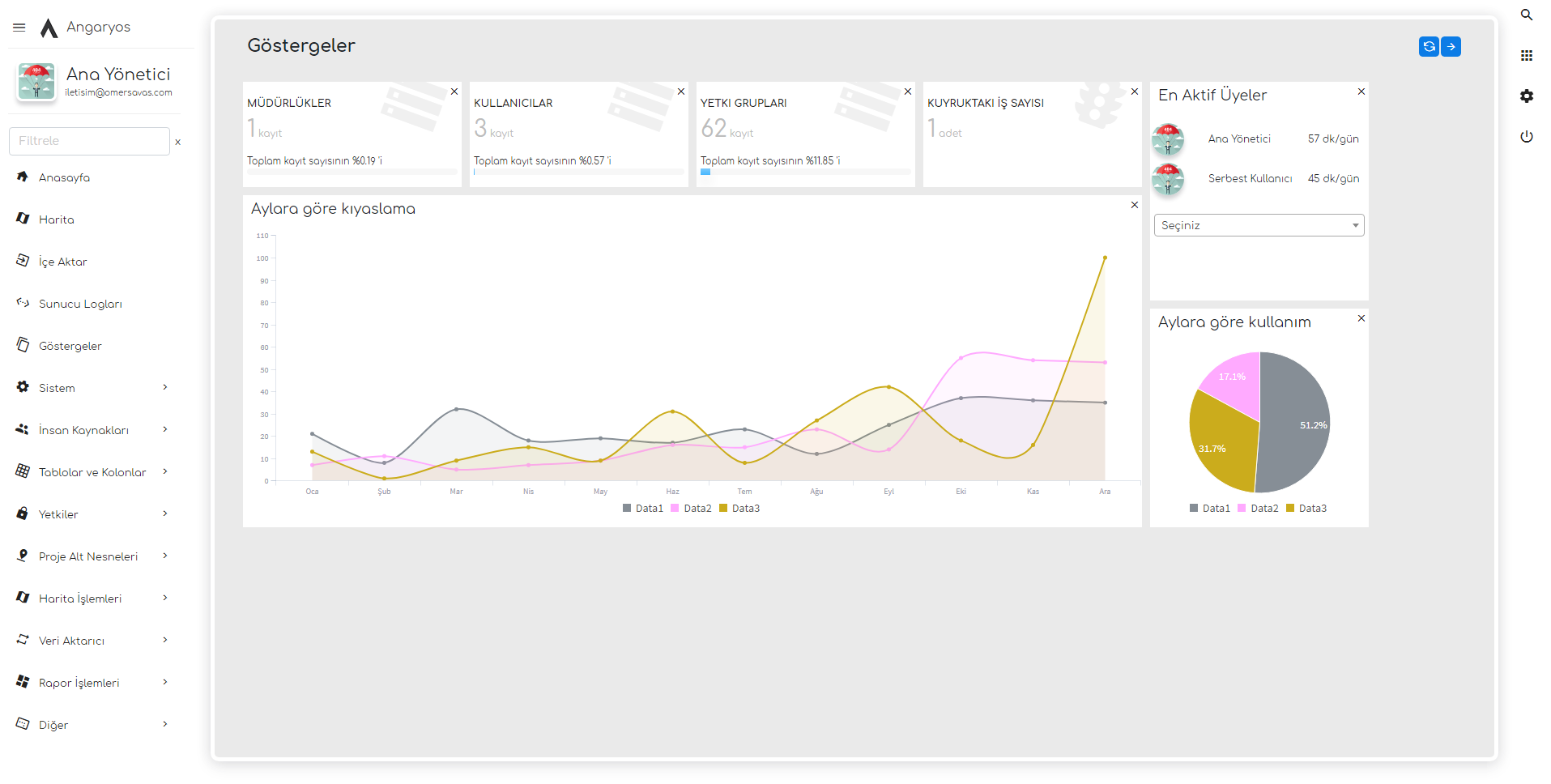The height and width of the screenshot is (784, 1551).
Task: Select the Göstergeler menu item
Action: point(70,347)
